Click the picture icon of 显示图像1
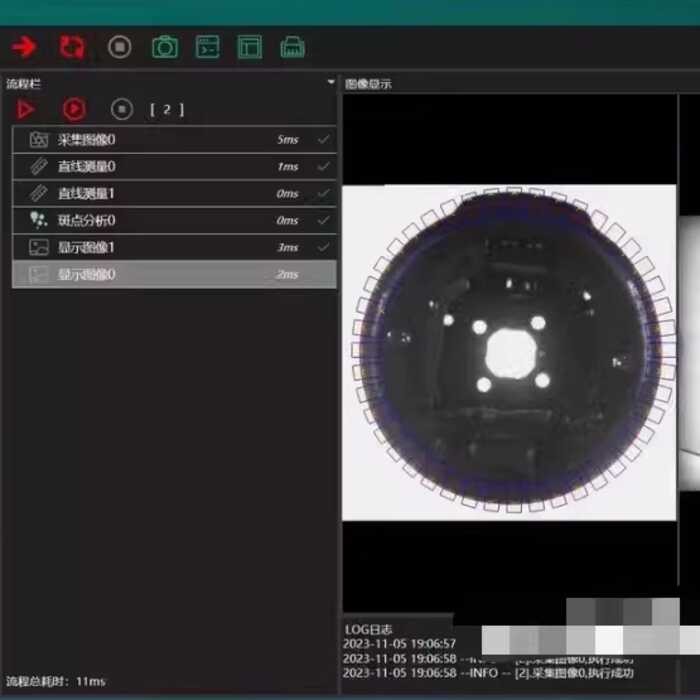The width and height of the screenshot is (700, 700). 39,247
